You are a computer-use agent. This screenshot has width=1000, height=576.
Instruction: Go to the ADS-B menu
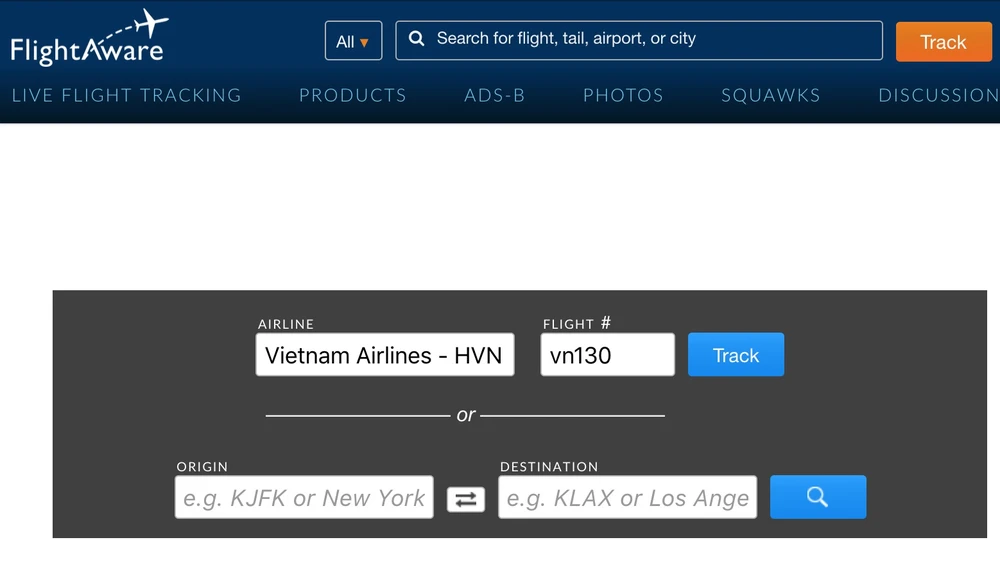(x=494, y=96)
